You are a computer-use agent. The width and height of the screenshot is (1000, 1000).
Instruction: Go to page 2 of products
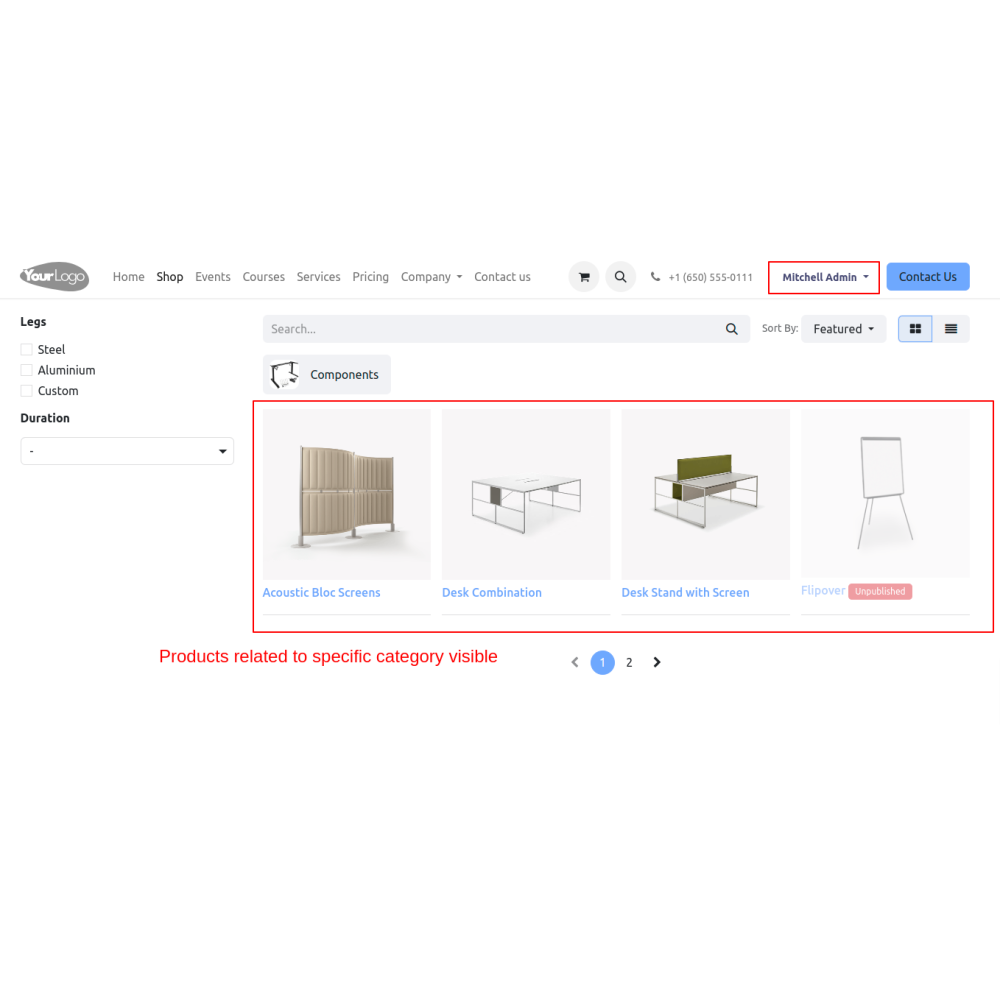[x=629, y=663]
